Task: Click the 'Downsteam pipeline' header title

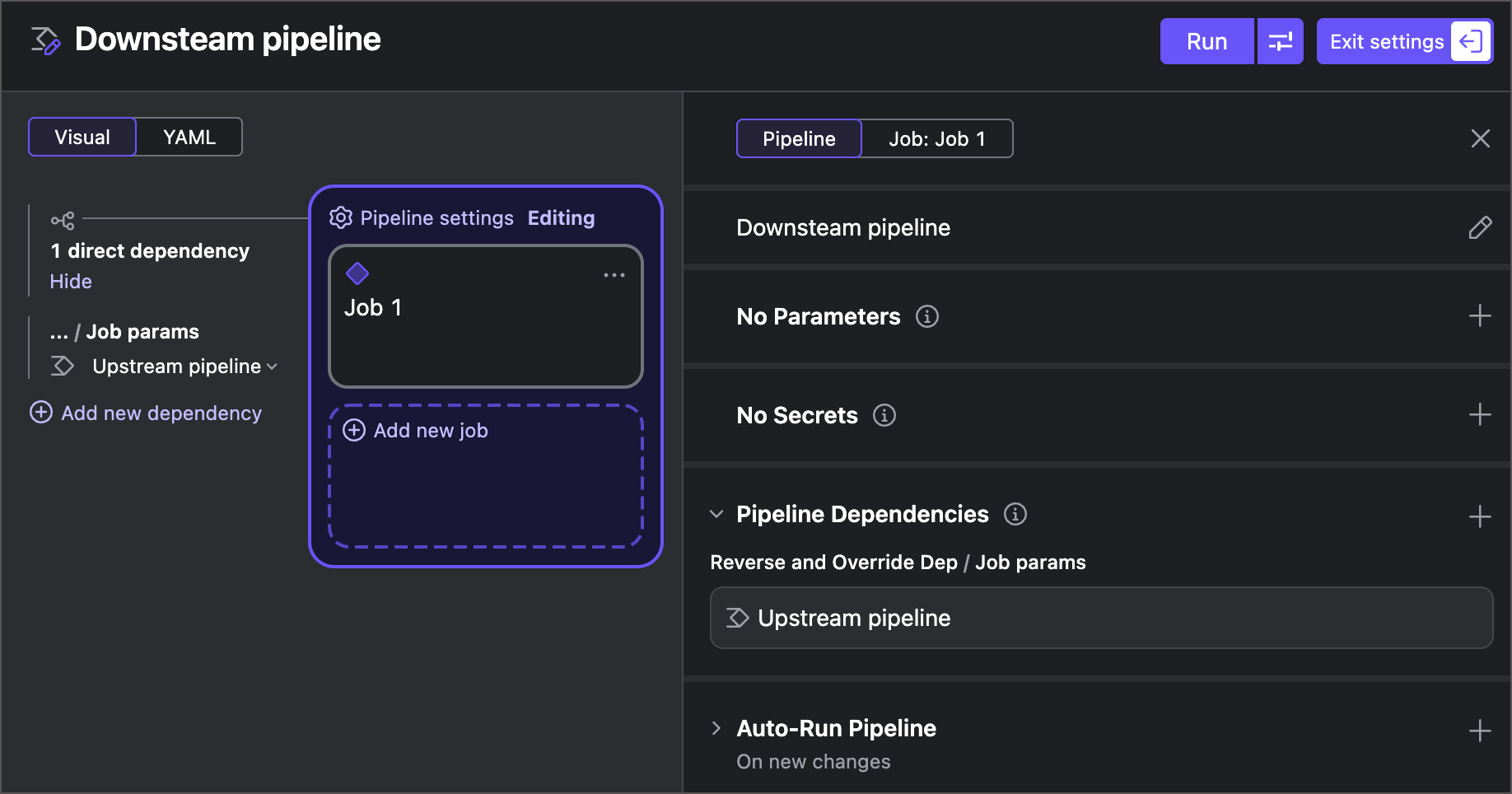Action: (x=227, y=40)
